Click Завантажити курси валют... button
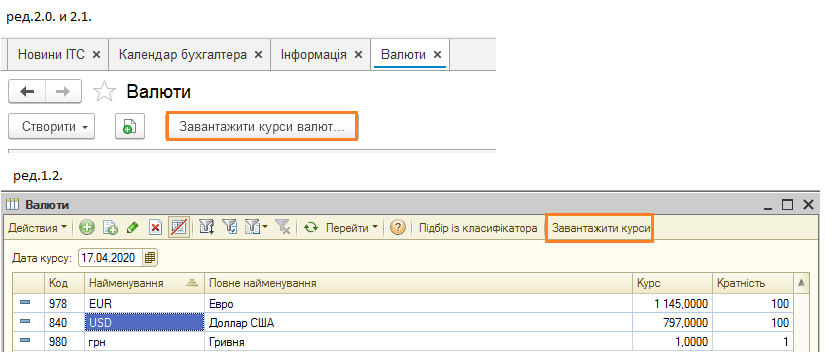This screenshot has width=832, height=364. pos(262,127)
